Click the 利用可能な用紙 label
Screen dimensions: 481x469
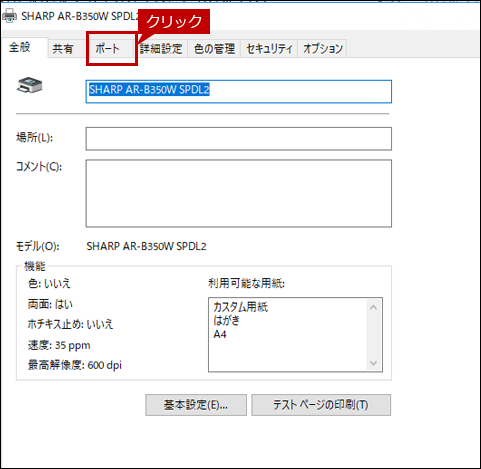[x=246, y=284]
